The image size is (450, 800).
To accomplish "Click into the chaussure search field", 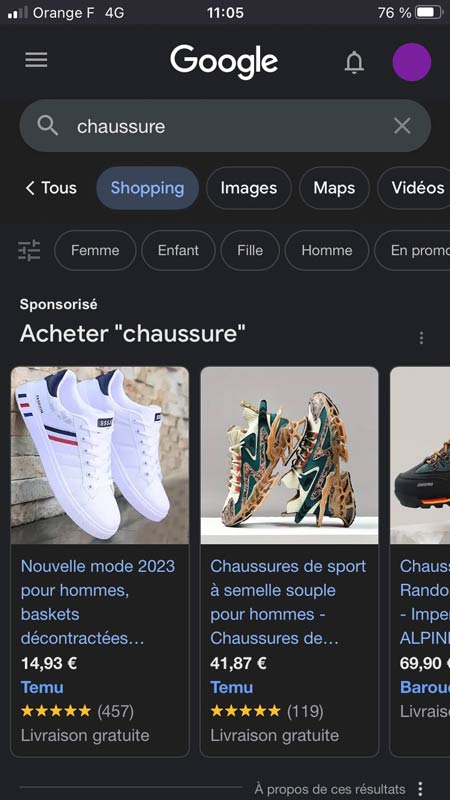I will click(x=225, y=126).
